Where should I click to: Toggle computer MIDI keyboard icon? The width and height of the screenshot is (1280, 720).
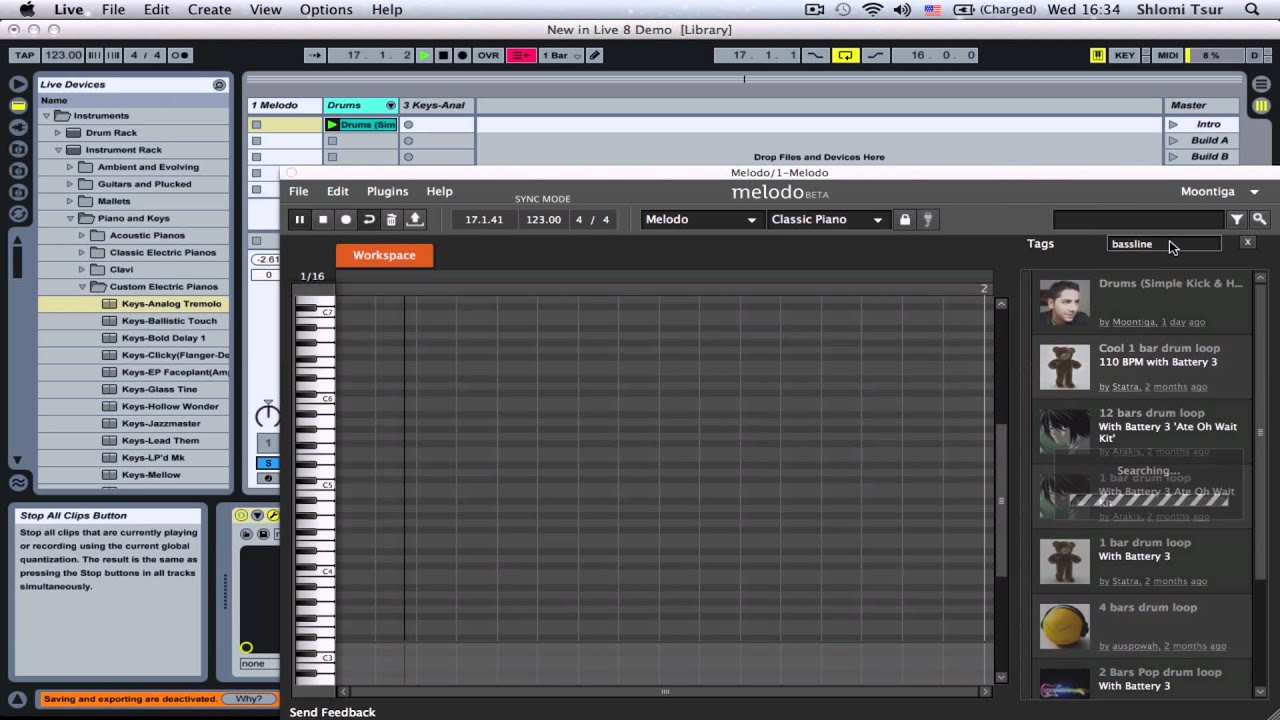[1097, 55]
